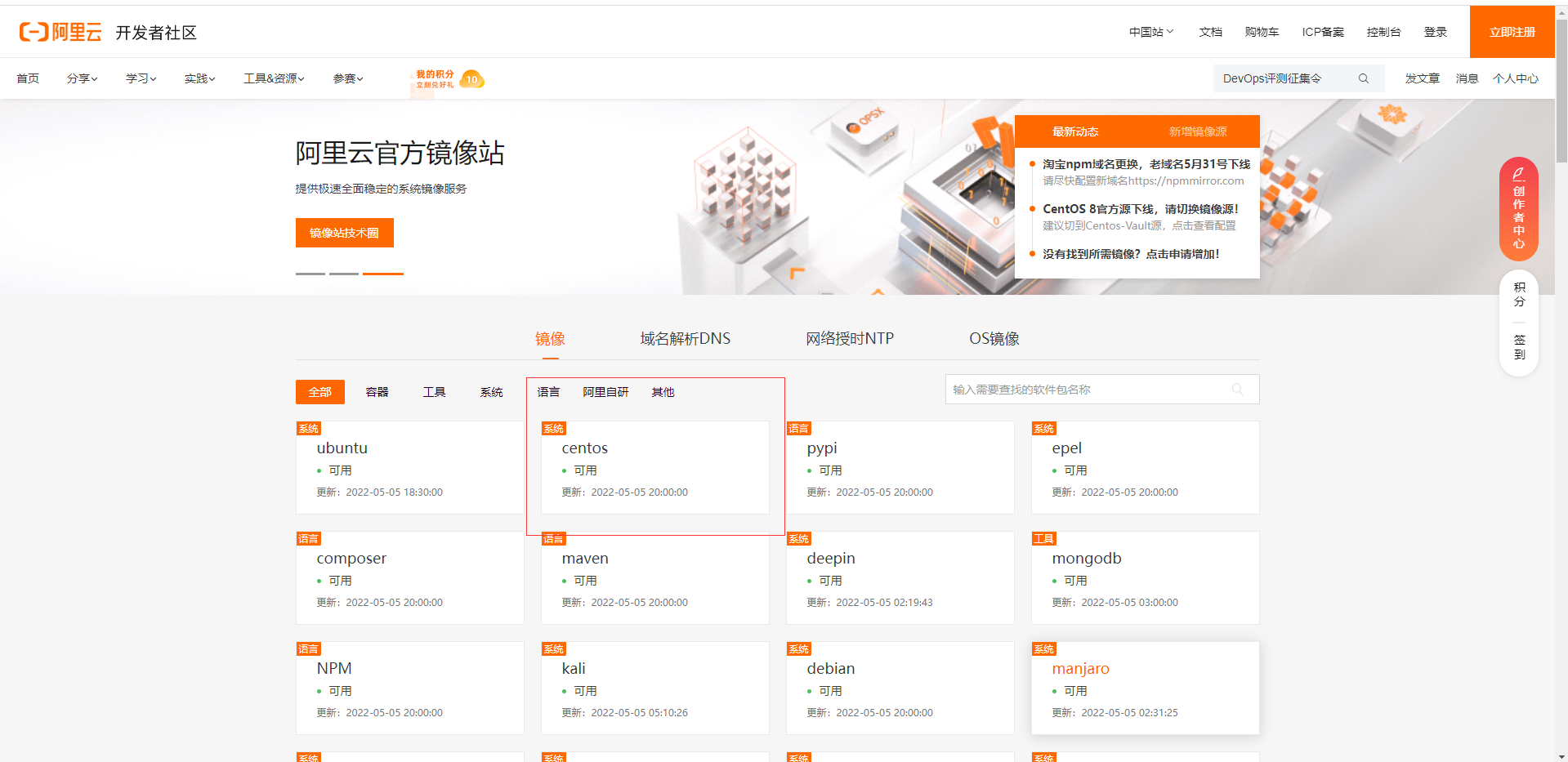This screenshot has width=1568, height=762.
Task: Open the centos mirror card
Action: coord(655,467)
